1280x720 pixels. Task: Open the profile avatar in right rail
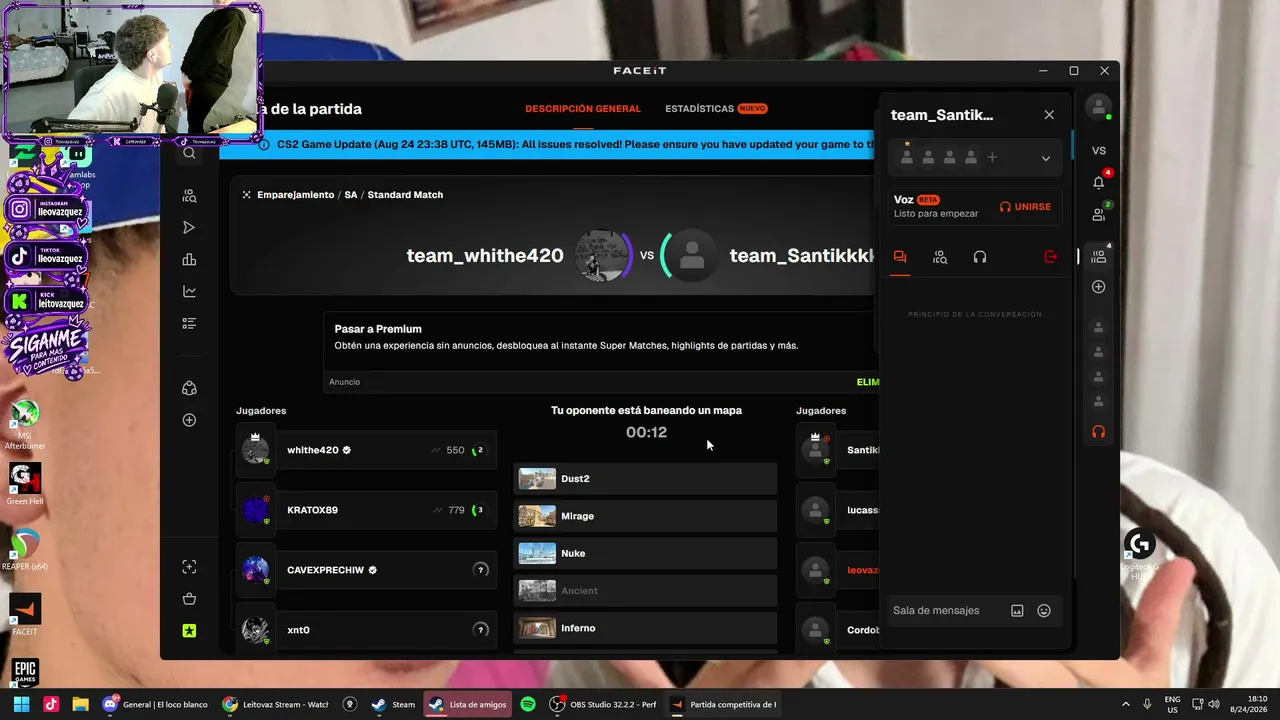[x=1099, y=107]
